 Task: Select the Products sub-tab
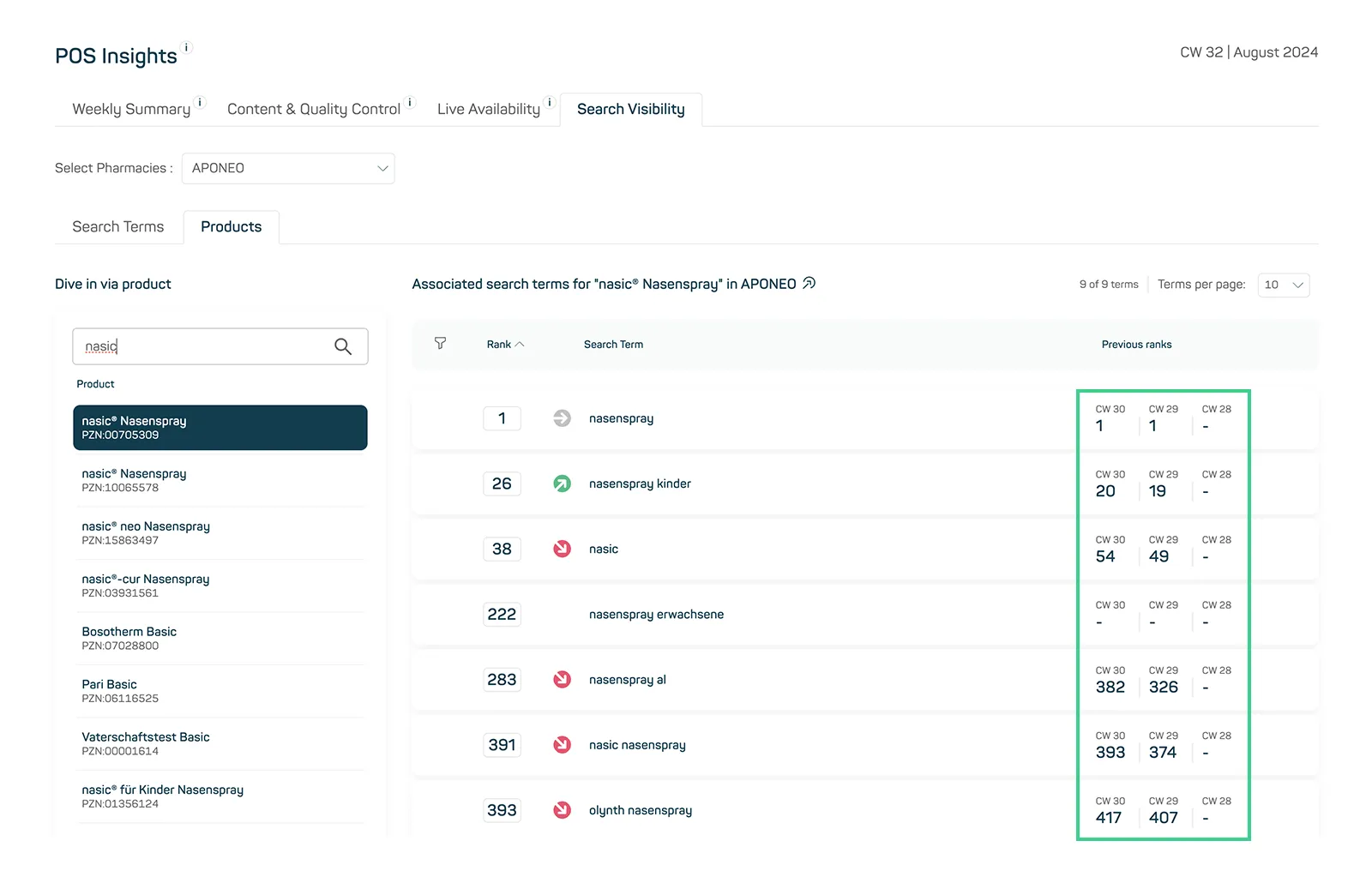[x=232, y=226]
